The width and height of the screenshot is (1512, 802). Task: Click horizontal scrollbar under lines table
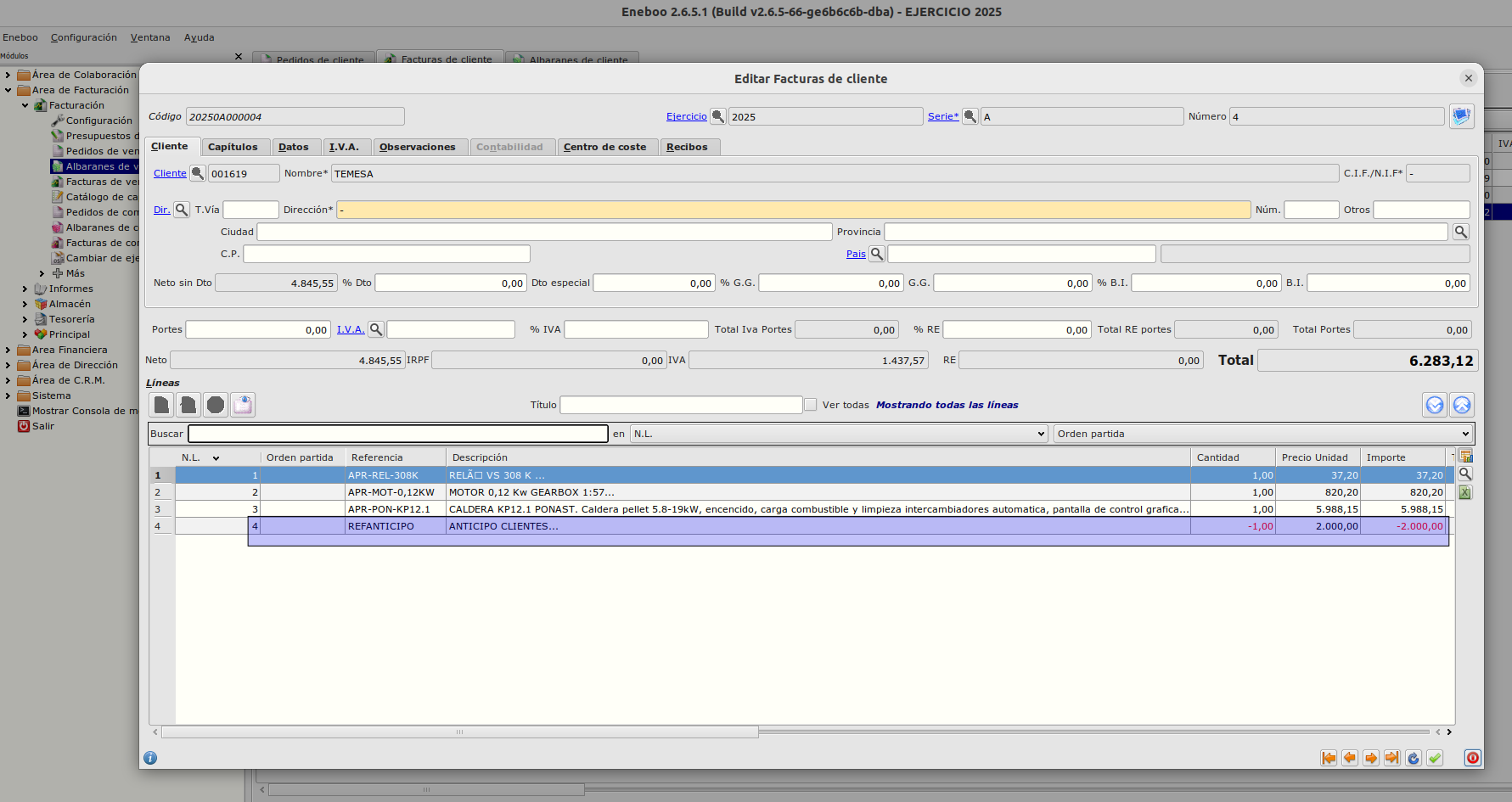tap(459, 732)
